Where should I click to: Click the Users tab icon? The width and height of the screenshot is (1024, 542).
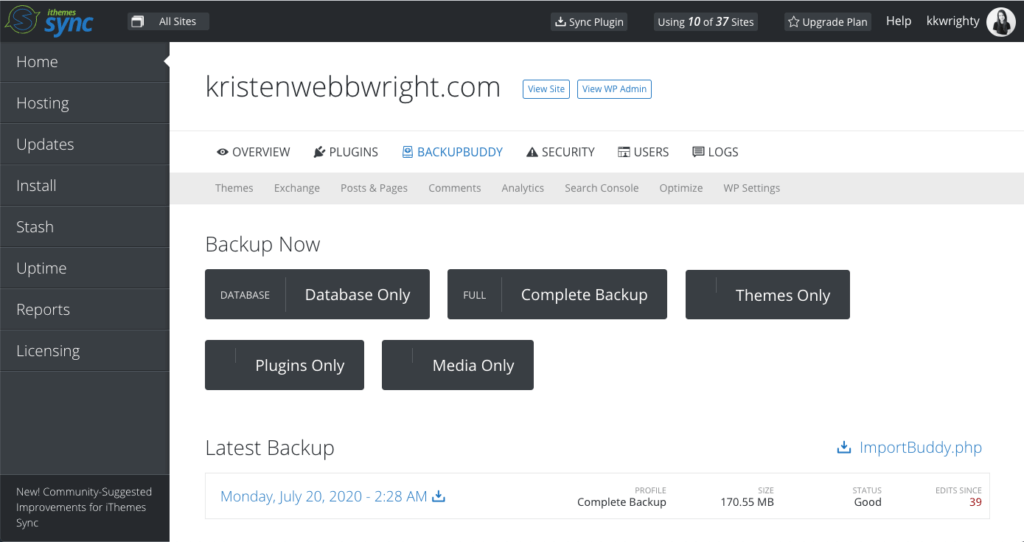point(624,152)
